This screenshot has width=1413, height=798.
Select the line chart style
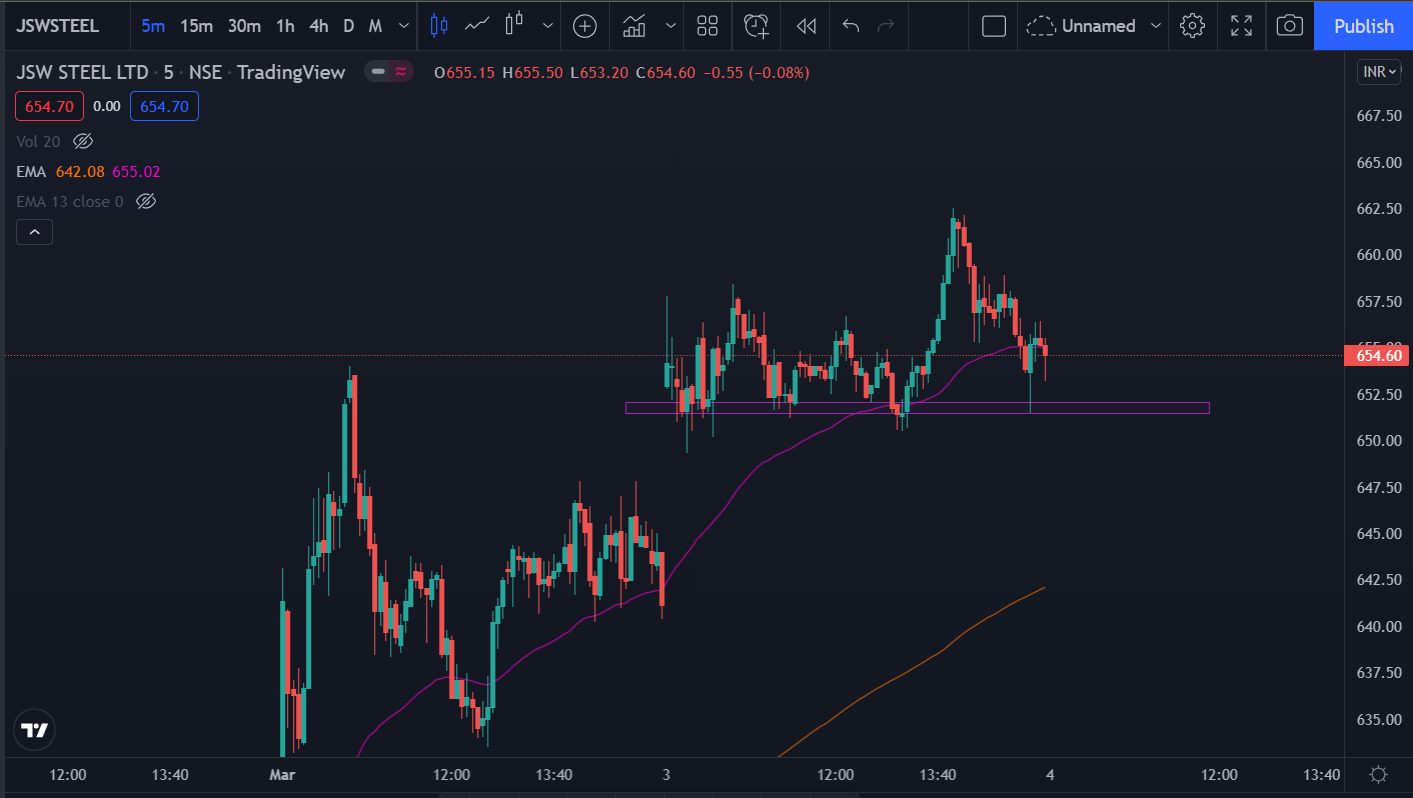[477, 26]
